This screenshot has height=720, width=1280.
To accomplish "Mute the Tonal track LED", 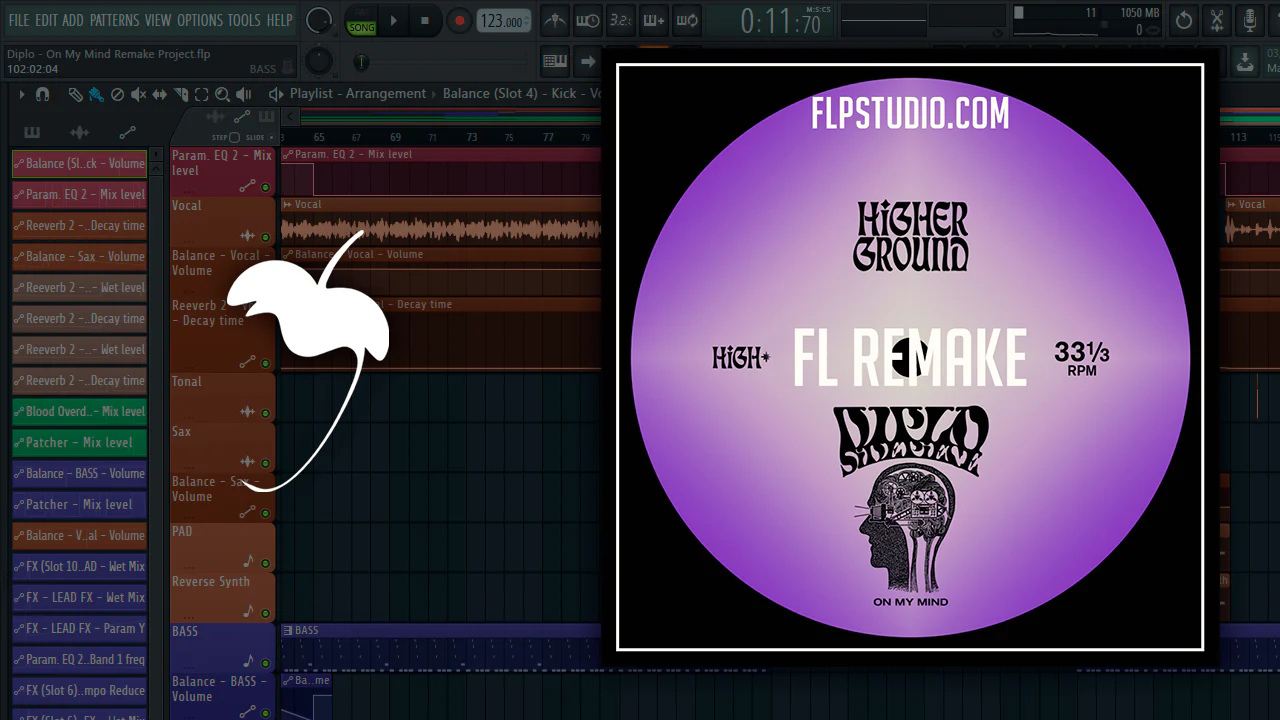I will tap(265, 413).
